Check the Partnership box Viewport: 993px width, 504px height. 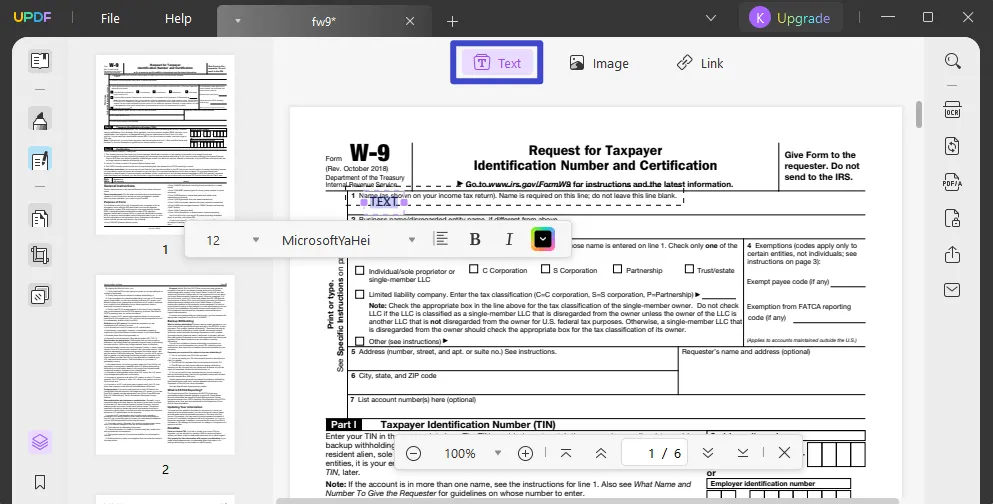pos(617,269)
